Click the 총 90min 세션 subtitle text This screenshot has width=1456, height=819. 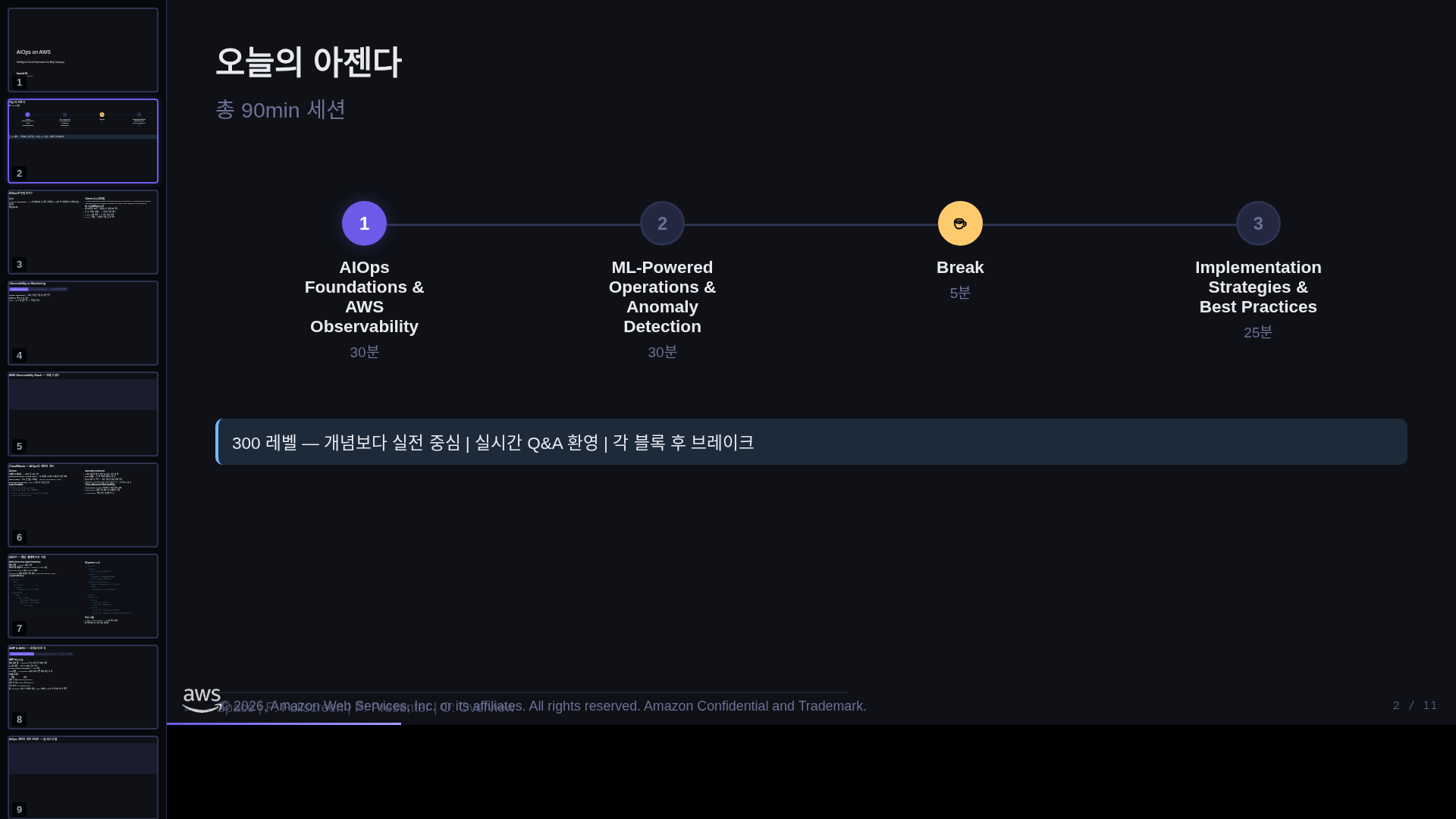coord(280,110)
